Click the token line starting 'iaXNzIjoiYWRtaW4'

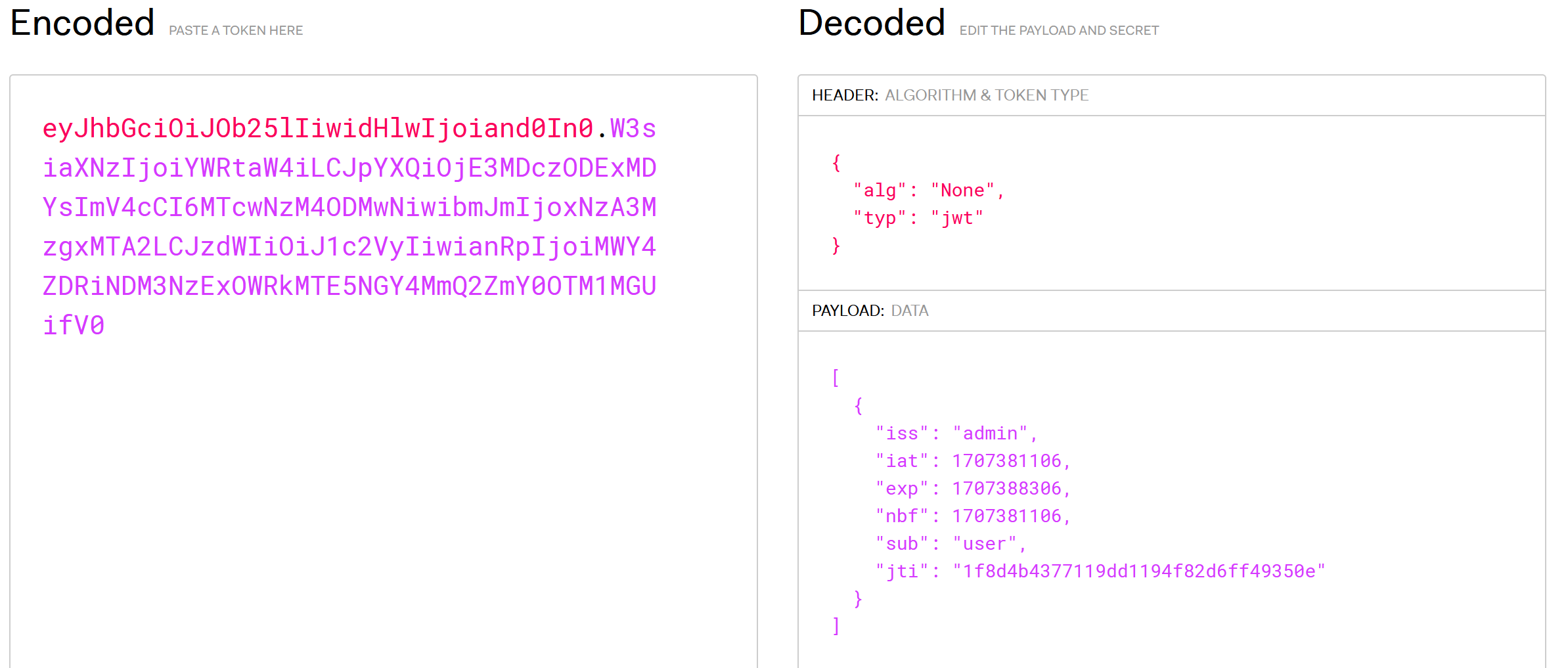(x=349, y=167)
